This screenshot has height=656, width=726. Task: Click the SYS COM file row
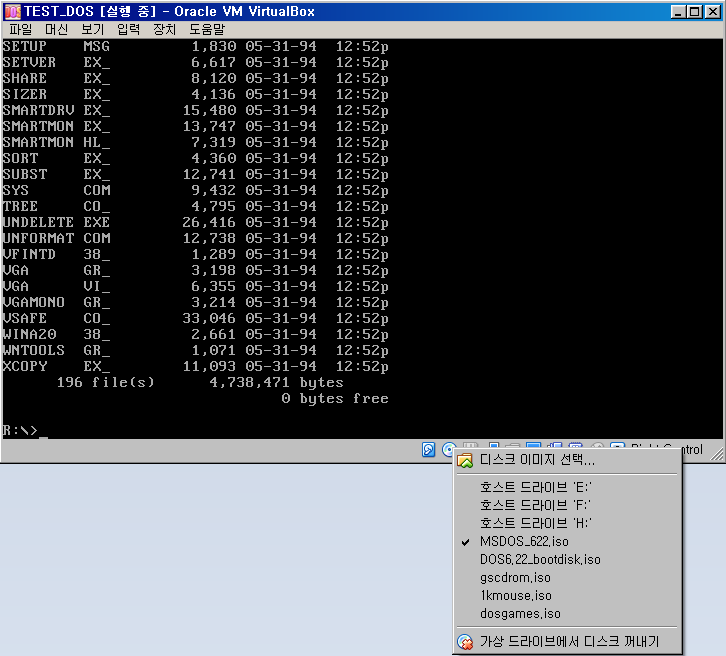(x=195, y=190)
